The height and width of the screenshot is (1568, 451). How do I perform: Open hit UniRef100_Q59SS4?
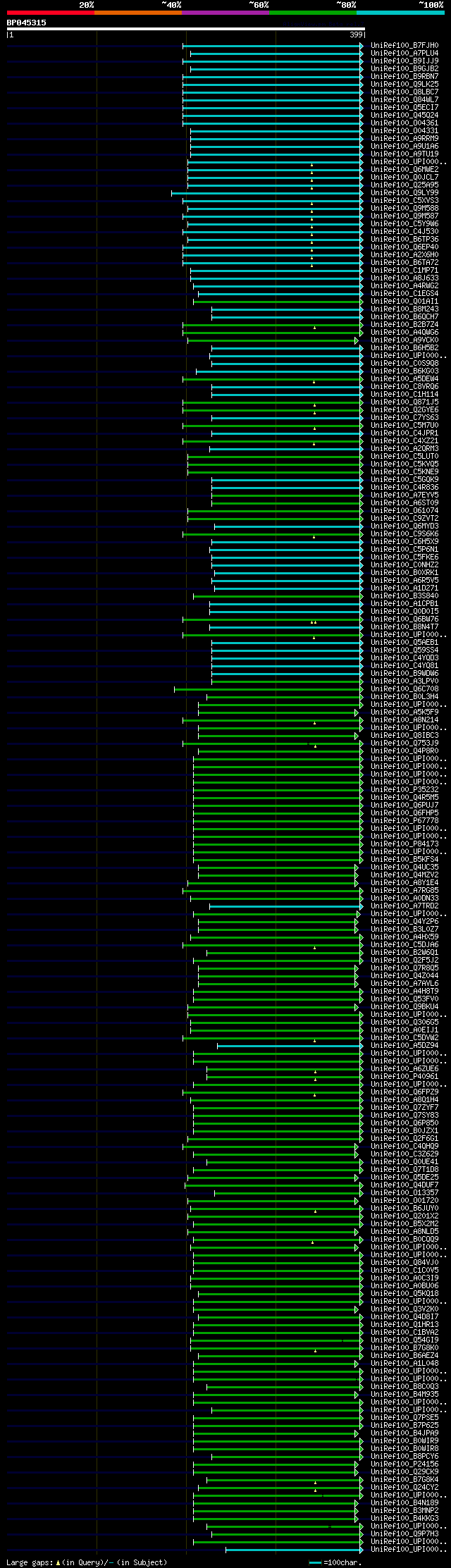click(404, 650)
